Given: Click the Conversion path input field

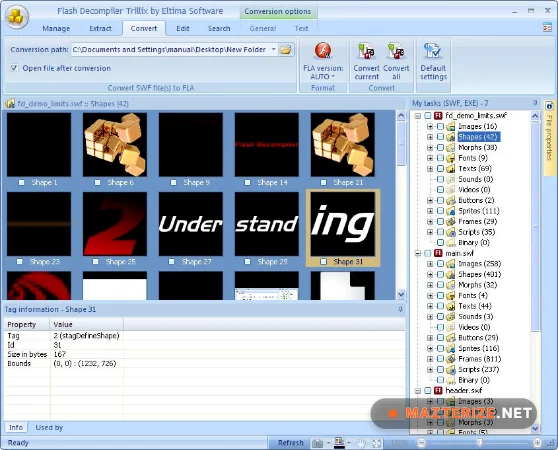Looking at the screenshot, I should click(x=170, y=49).
